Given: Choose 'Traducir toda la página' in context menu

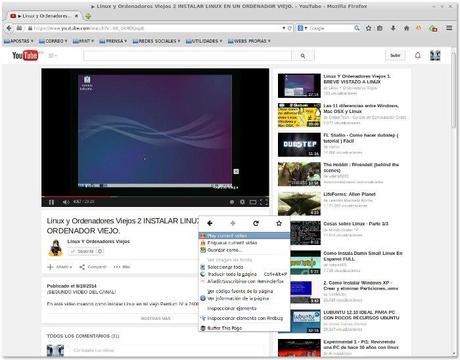Looking at the screenshot, I should point(244,274).
